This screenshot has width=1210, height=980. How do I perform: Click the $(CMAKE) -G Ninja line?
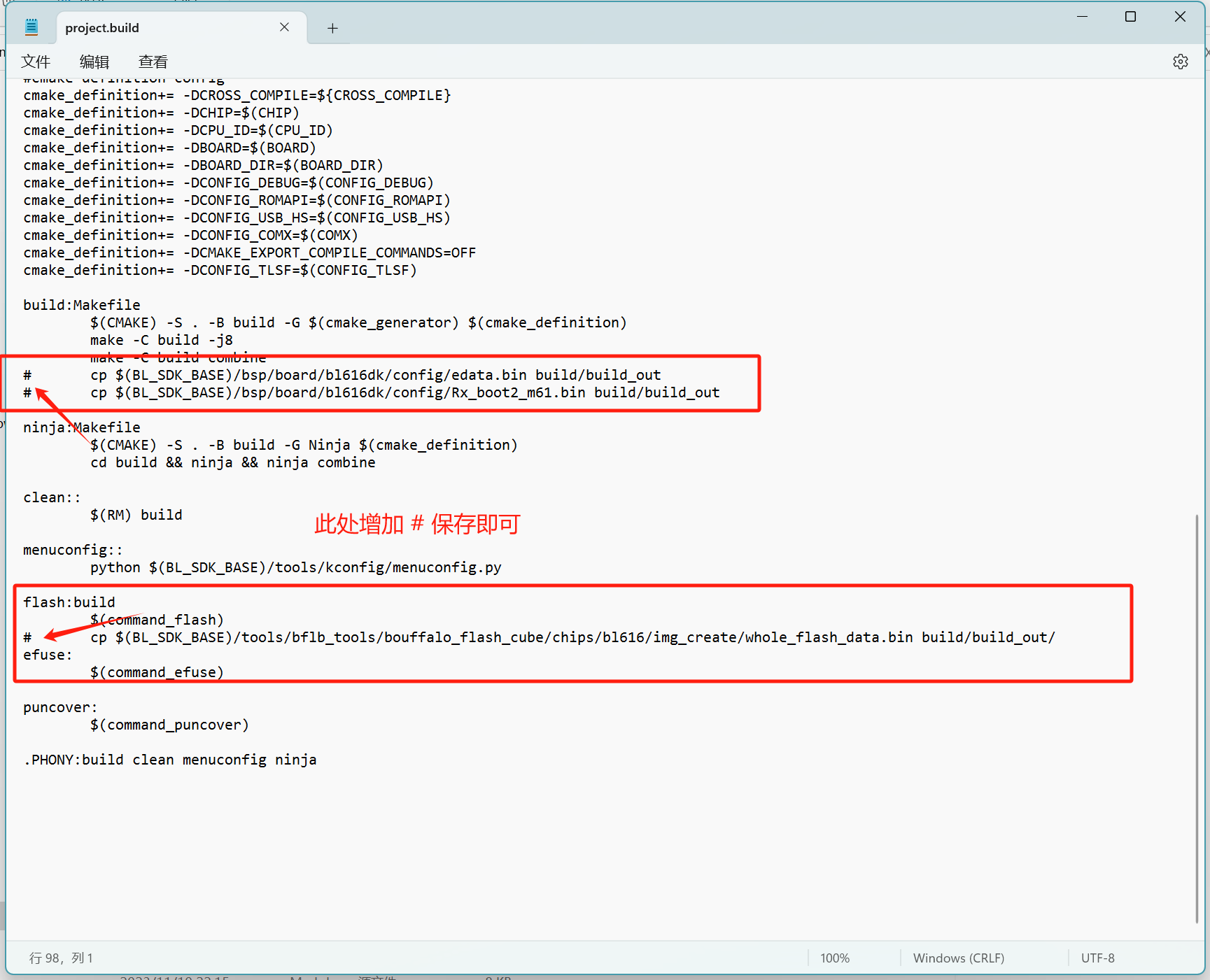point(304,445)
